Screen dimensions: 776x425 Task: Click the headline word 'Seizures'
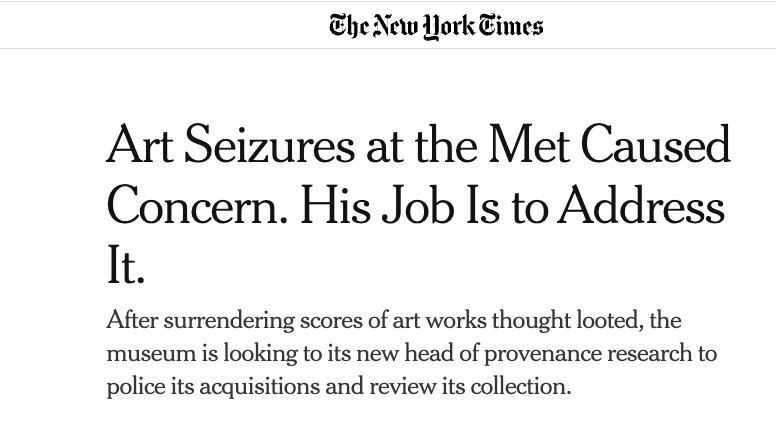pos(269,144)
